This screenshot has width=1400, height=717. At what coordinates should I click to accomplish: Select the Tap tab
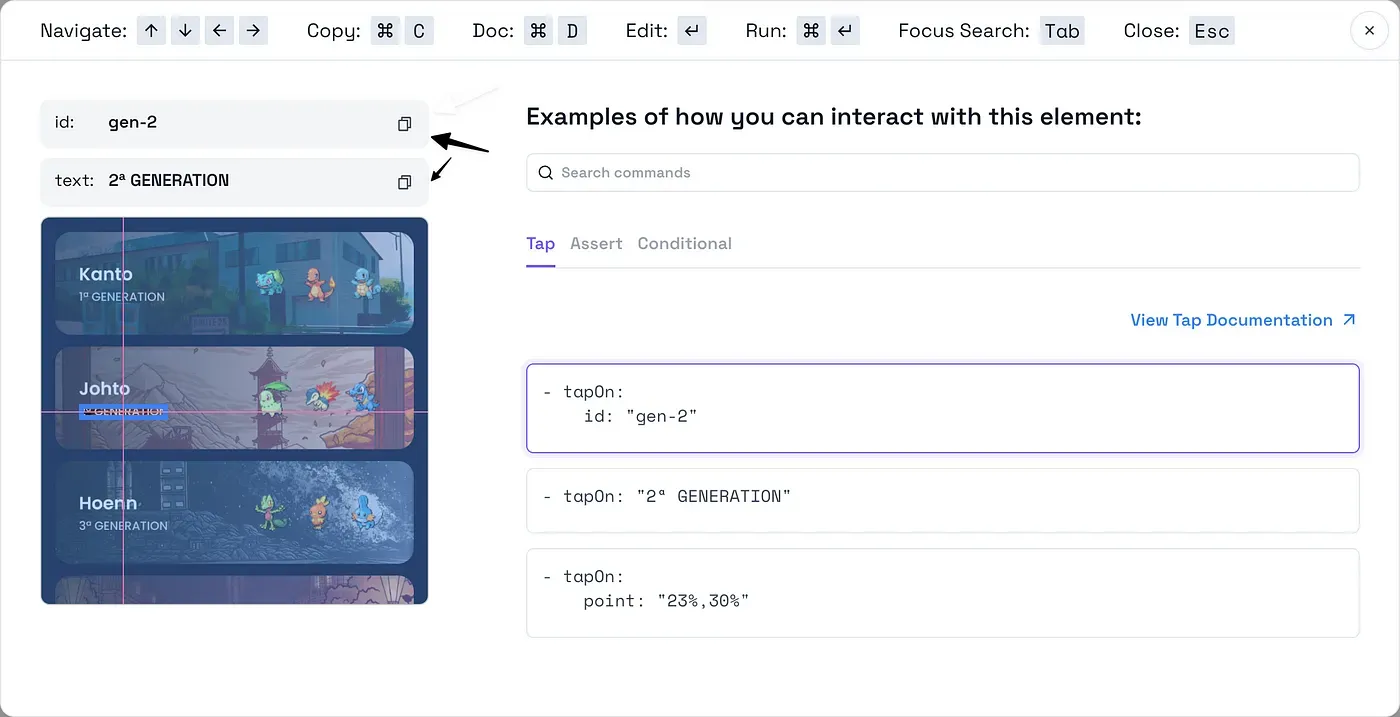tap(540, 244)
